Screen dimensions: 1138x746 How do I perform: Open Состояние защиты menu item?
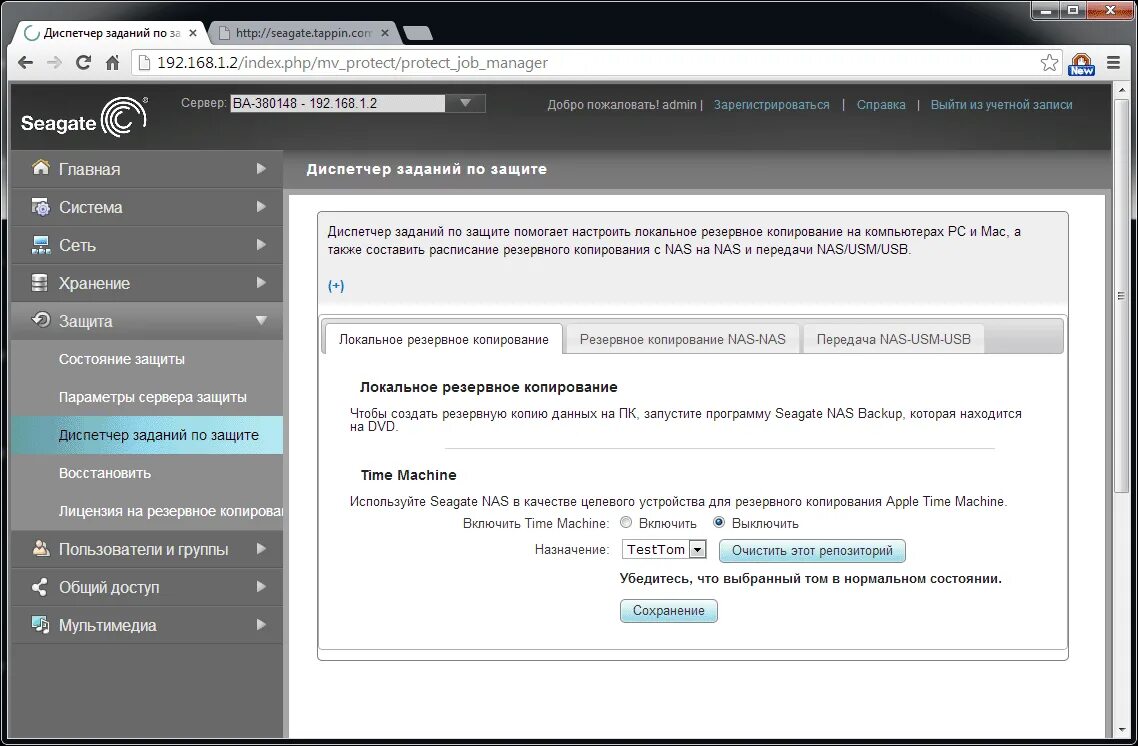pos(122,358)
